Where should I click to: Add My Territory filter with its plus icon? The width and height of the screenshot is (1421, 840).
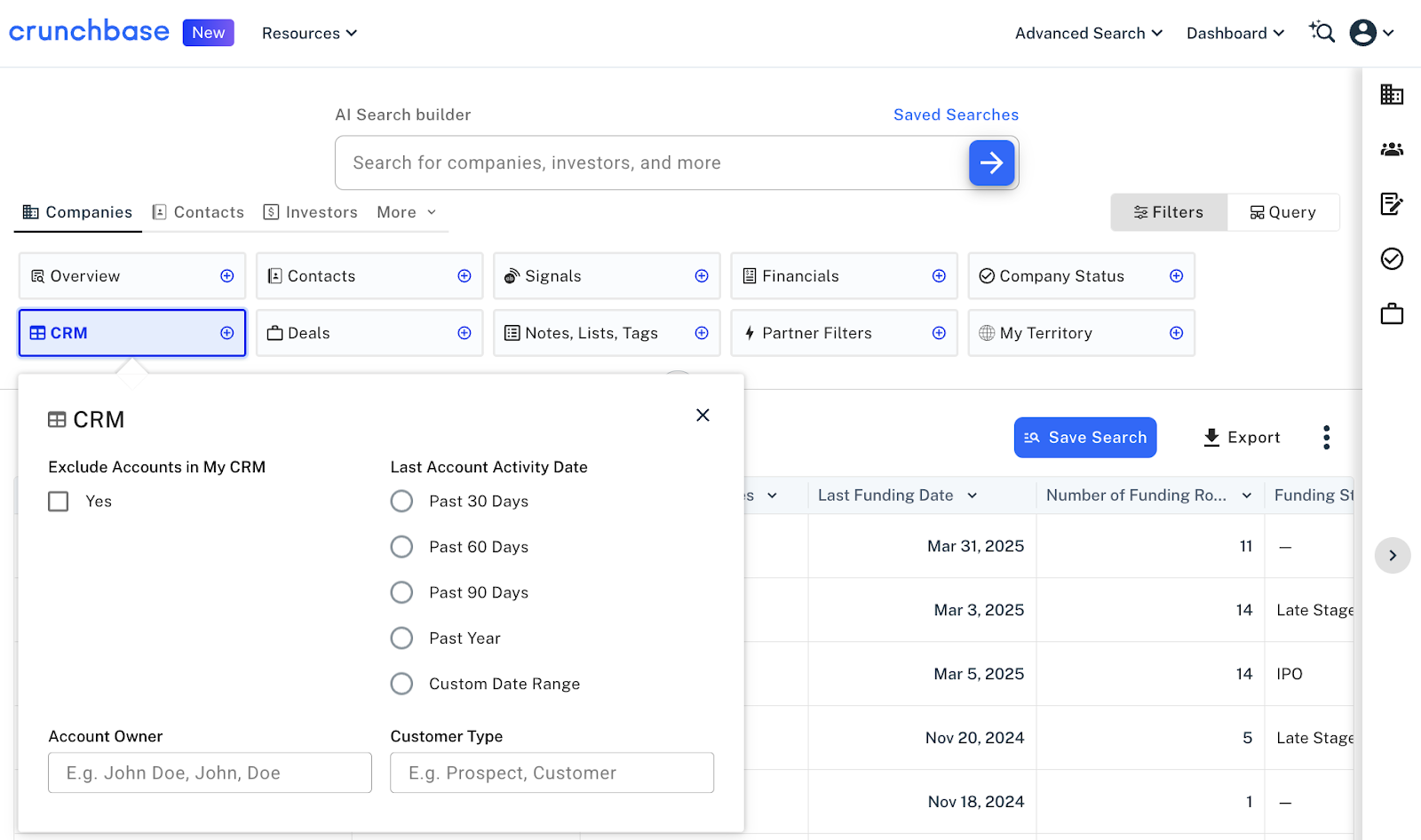pyautogui.click(x=1176, y=333)
